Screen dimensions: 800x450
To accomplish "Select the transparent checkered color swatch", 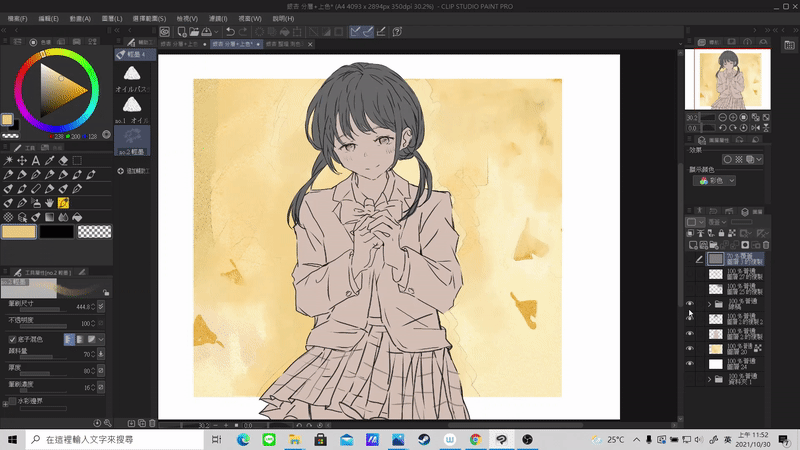I will click(x=94, y=232).
